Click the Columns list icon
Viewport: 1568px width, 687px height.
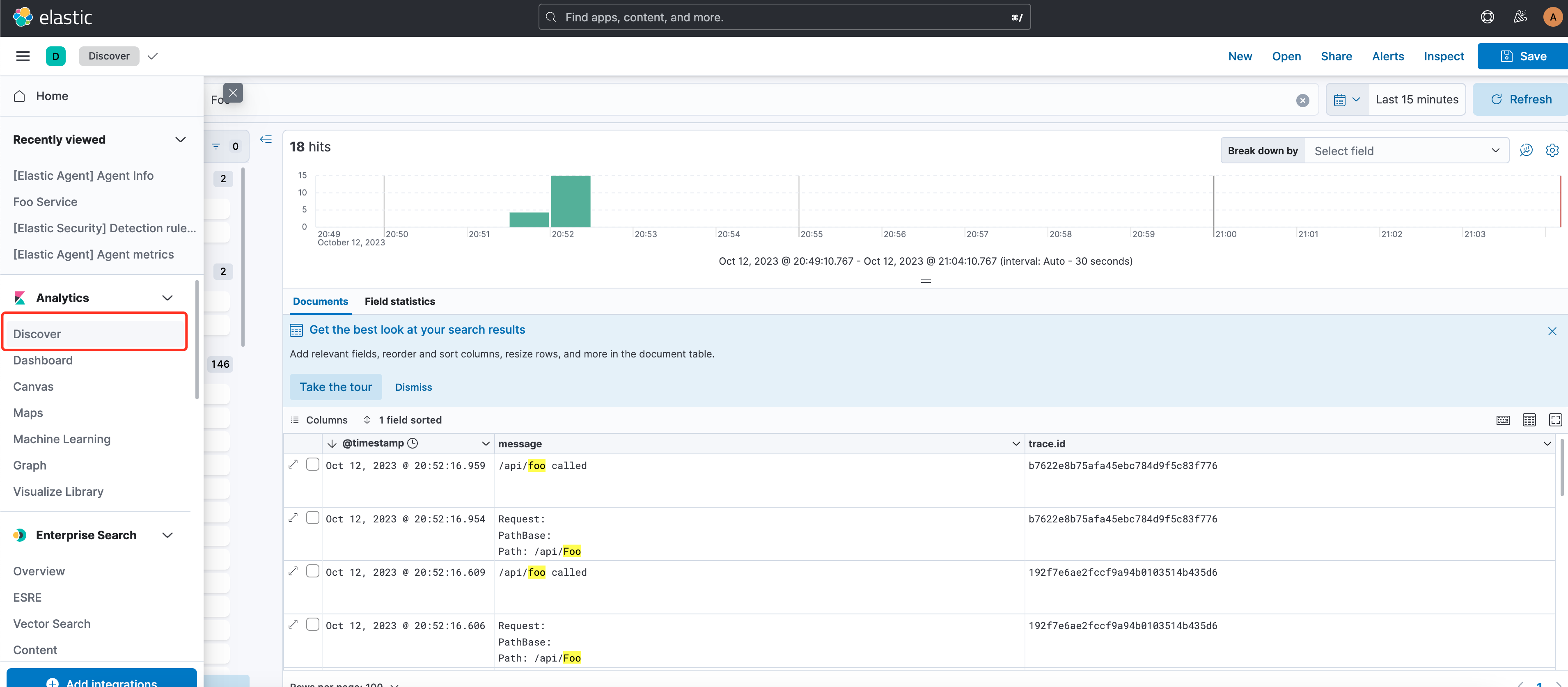295,420
